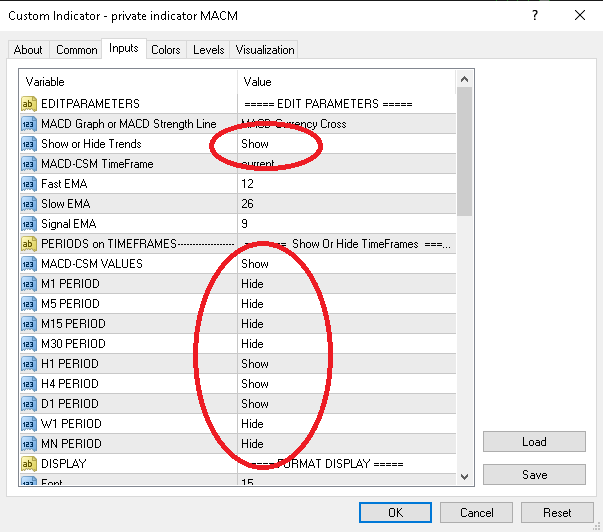Screen dimensions: 603x532
Task: Select the H4 PERIOD Show value
Action: click(x=255, y=384)
